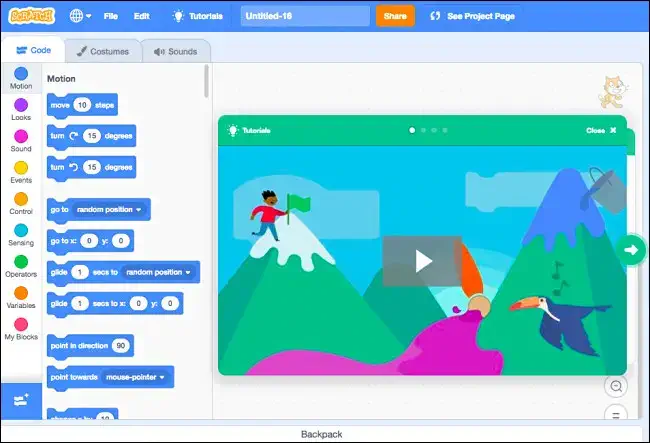Click the orange Share button
The image size is (650, 443).
click(x=395, y=16)
